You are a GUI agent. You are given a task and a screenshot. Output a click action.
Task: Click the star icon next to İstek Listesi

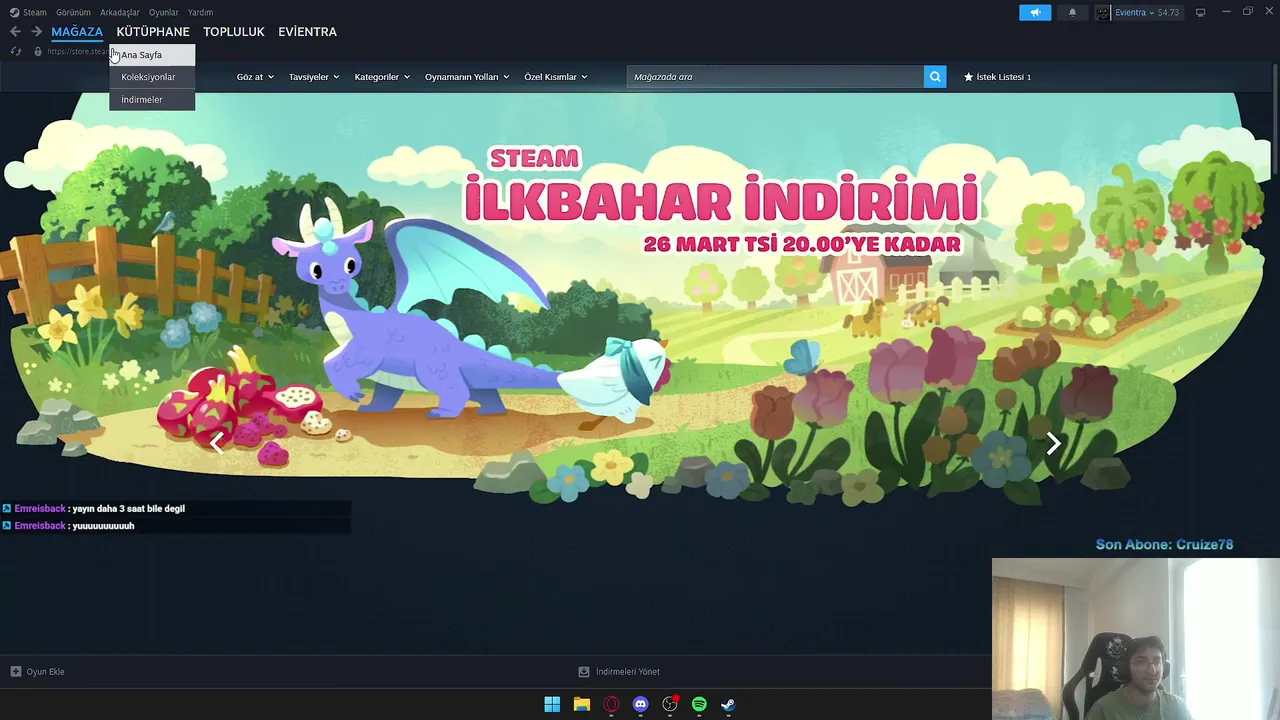pos(968,77)
